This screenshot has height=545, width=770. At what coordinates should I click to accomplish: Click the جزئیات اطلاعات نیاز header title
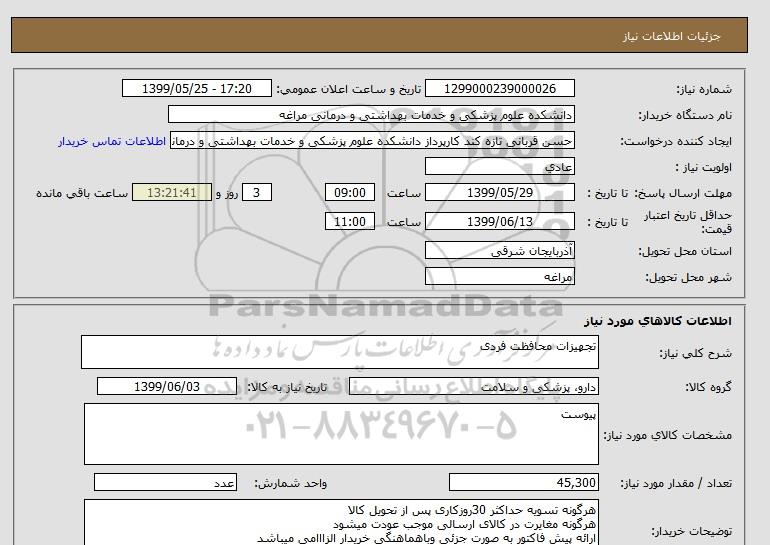pyautogui.click(x=672, y=36)
